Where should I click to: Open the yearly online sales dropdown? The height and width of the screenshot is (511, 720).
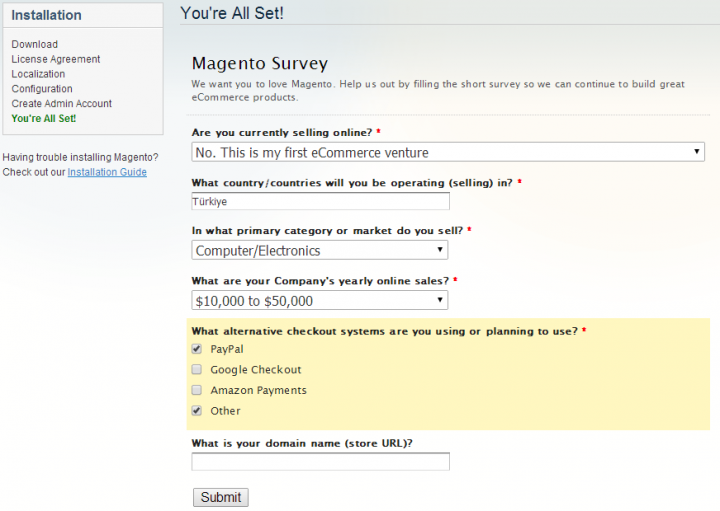point(320,300)
